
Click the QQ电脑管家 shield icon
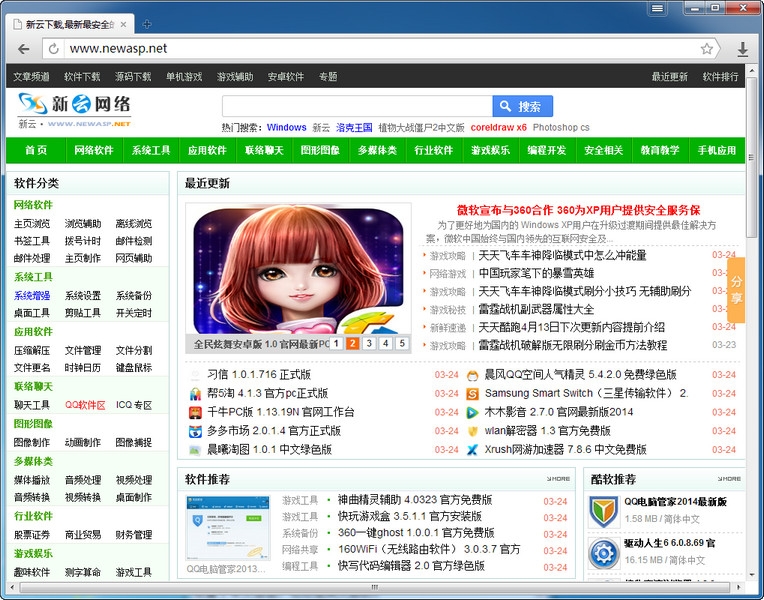pyautogui.click(x=604, y=511)
